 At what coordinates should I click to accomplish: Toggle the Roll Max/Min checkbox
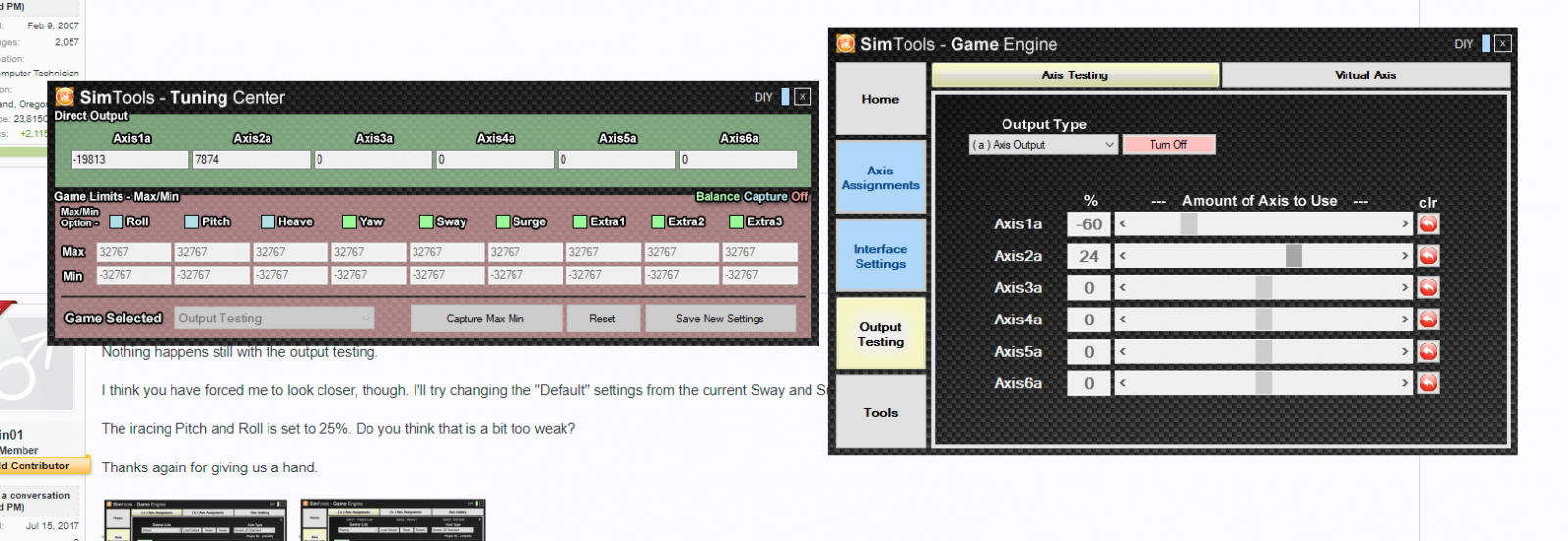tap(117, 221)
